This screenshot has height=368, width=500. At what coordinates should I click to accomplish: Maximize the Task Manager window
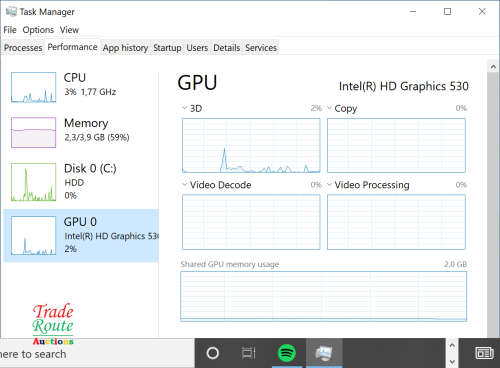(x=447, y=11)
